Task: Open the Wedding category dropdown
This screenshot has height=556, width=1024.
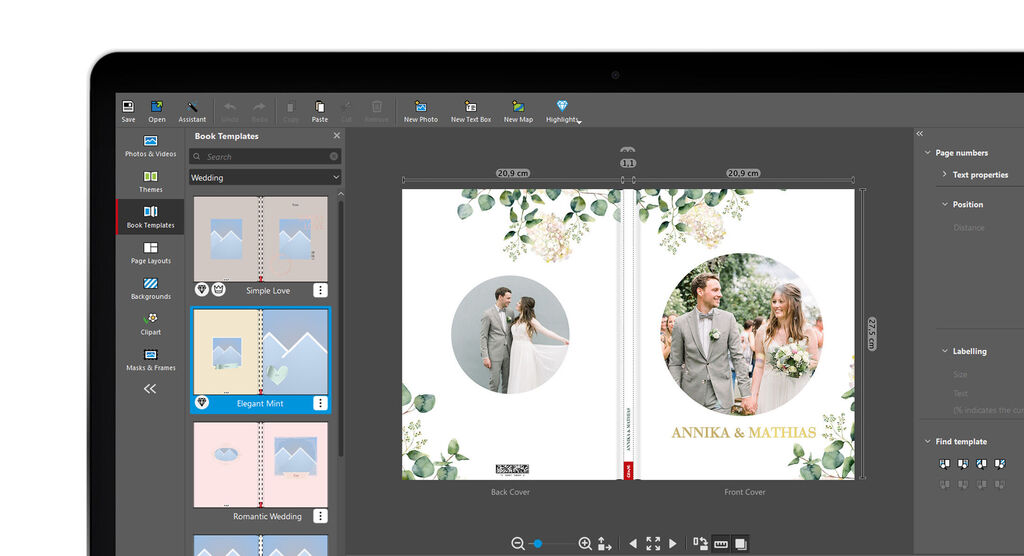Action: click(264, 178)
